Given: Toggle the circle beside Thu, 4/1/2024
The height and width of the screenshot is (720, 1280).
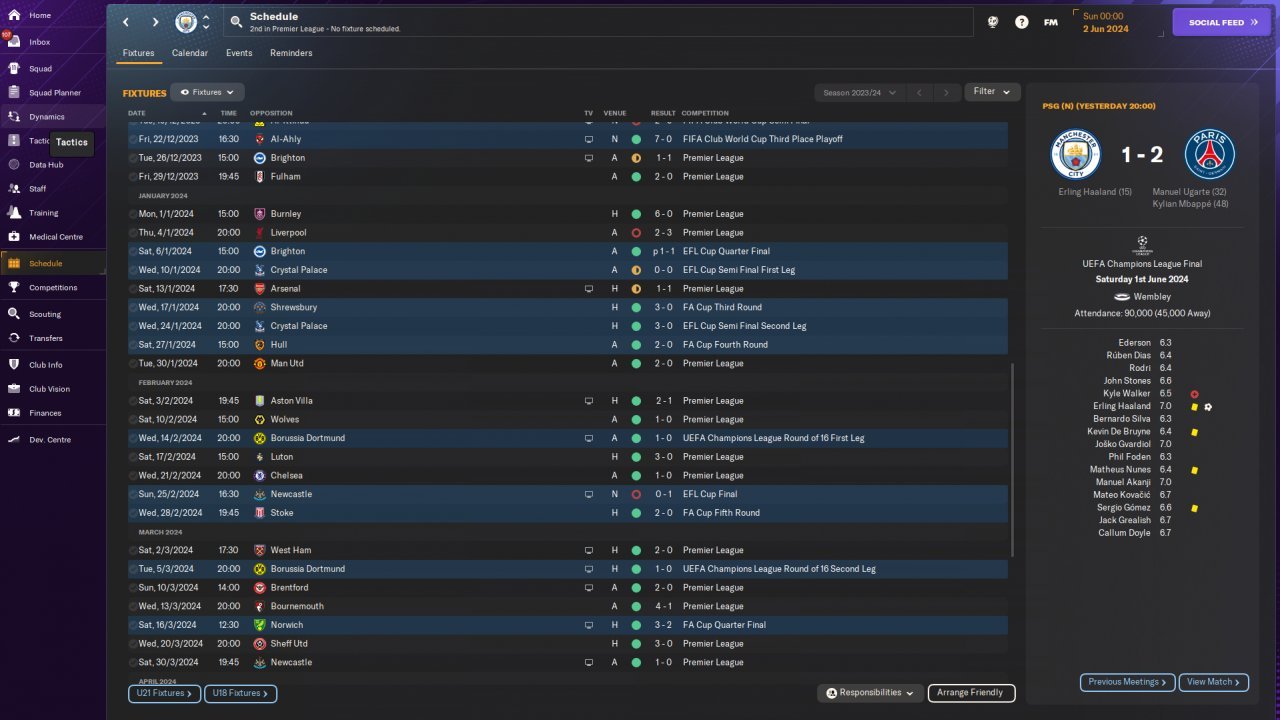Looking at the screenshot, I should click(x=133, y=233).
